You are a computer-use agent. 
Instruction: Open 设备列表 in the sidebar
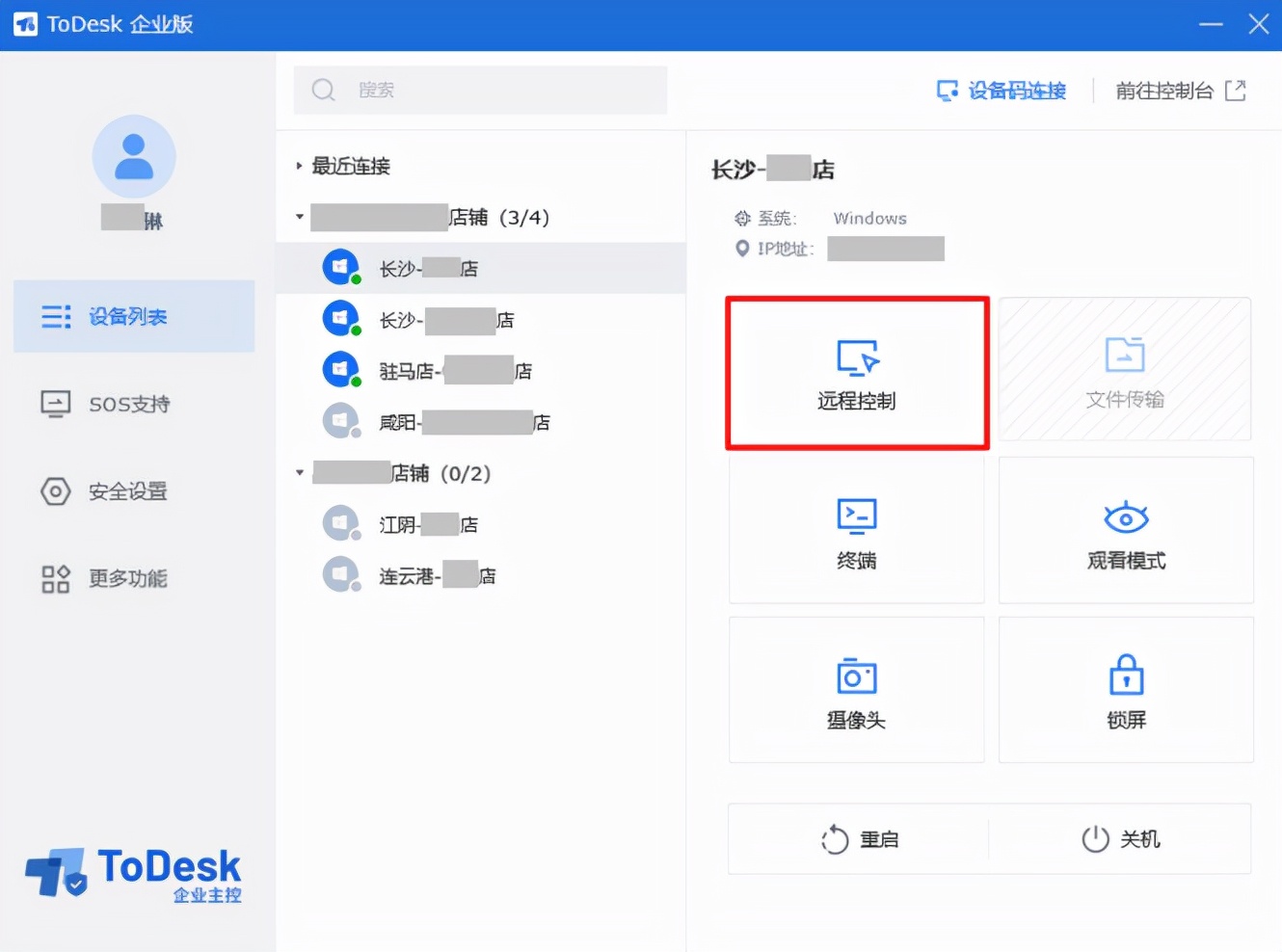click(x=134, y=316)
